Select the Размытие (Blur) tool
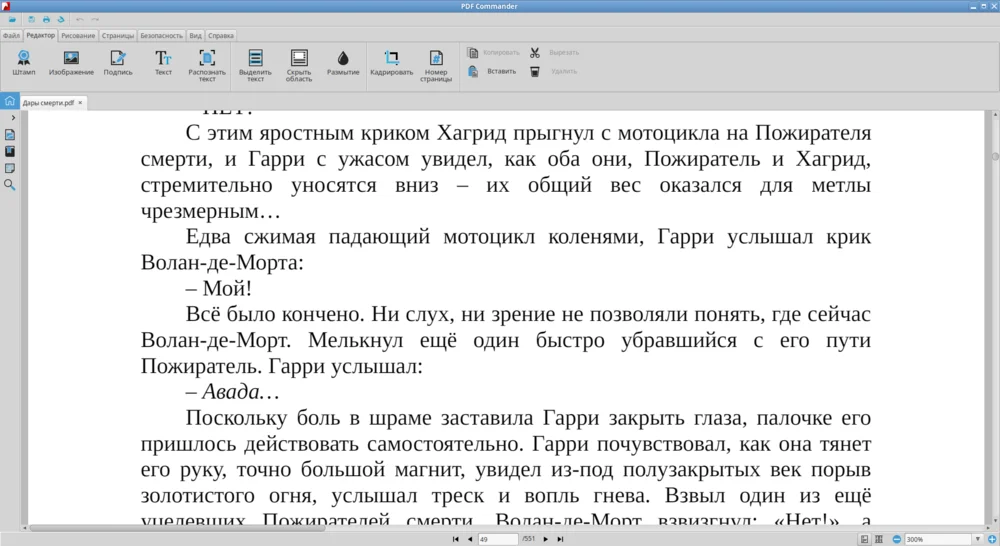1000x546 pixels. coord(343,63)
